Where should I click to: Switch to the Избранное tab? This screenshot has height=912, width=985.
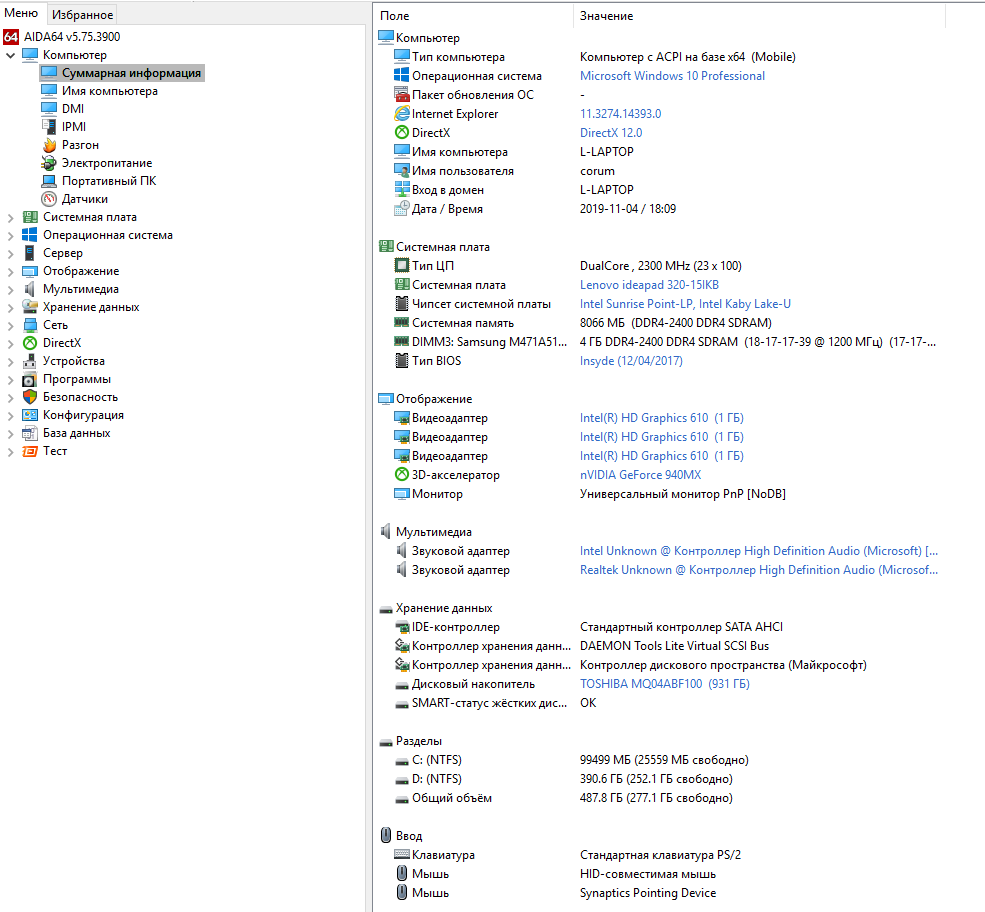[x=82, y=14]
